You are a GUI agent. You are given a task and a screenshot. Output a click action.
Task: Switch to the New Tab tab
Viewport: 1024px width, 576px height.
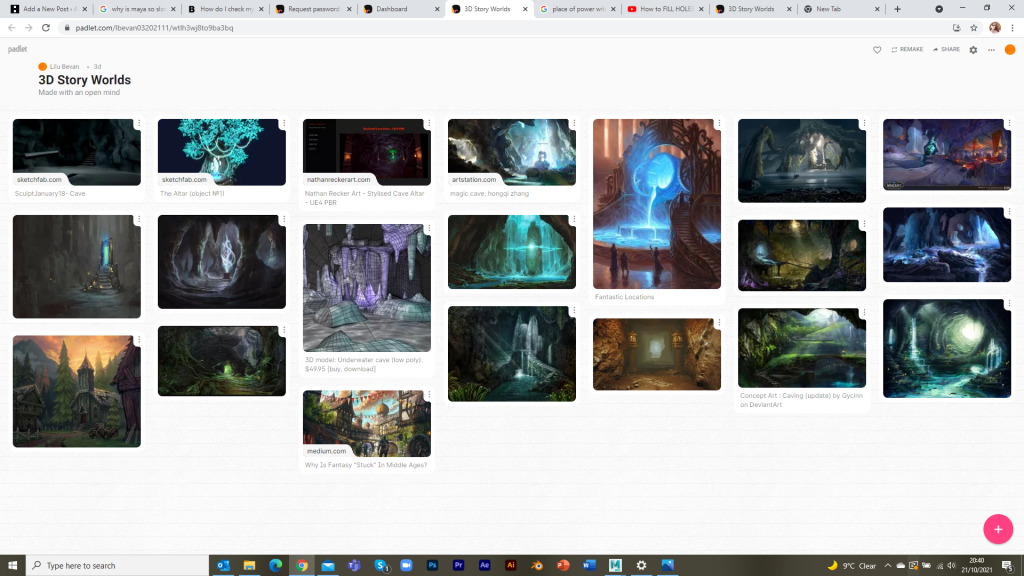tap(842, 9)
